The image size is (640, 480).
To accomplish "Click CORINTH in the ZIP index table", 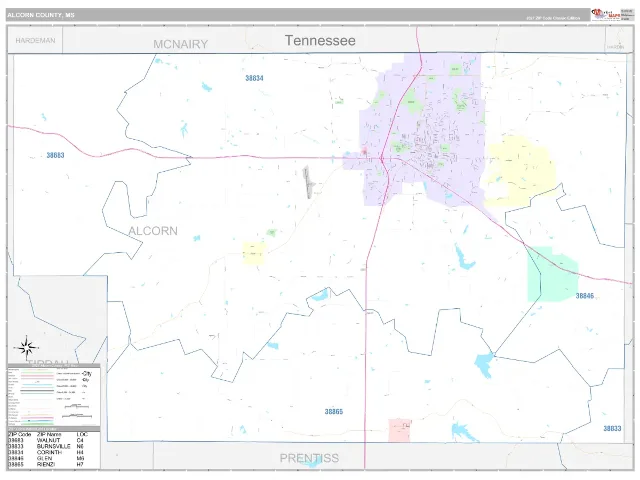I will (x=49, y=453).
